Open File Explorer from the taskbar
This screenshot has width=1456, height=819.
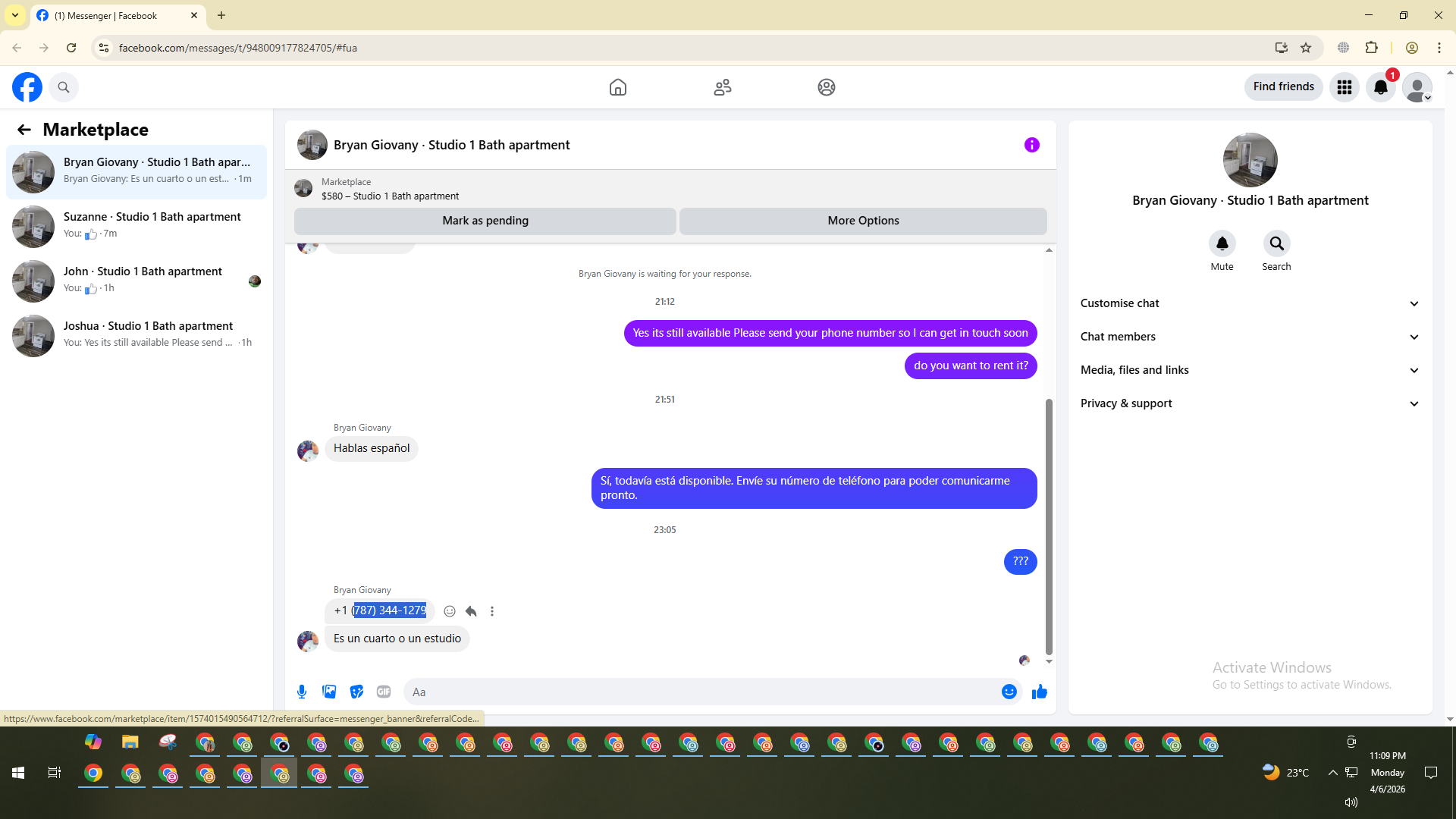(x=130, y=742)
